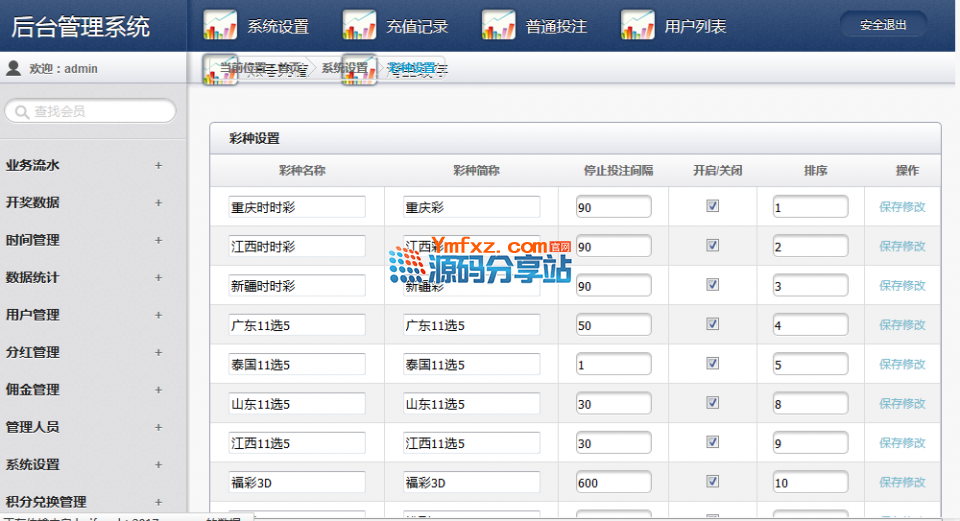Click the stop-interval field showing 600

point(613,483)
